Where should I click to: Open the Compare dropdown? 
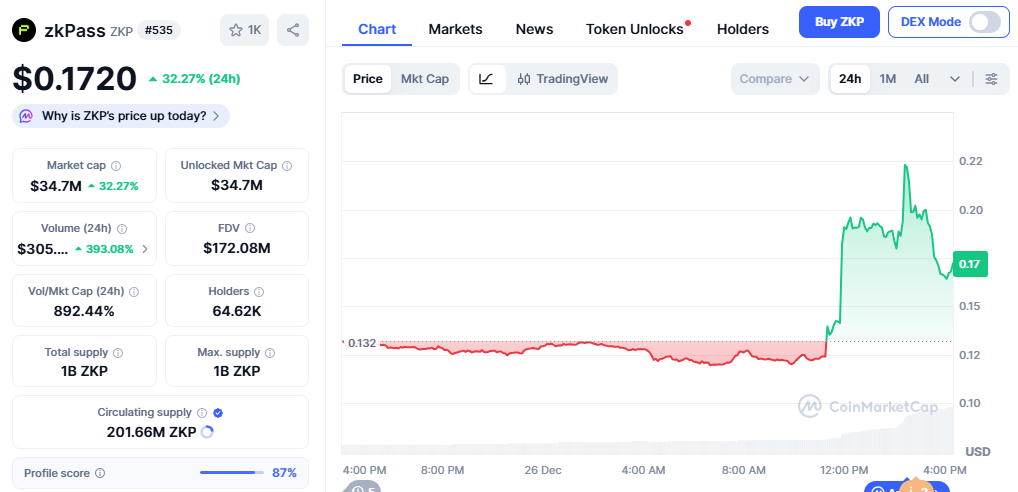(x=775, y=79)
